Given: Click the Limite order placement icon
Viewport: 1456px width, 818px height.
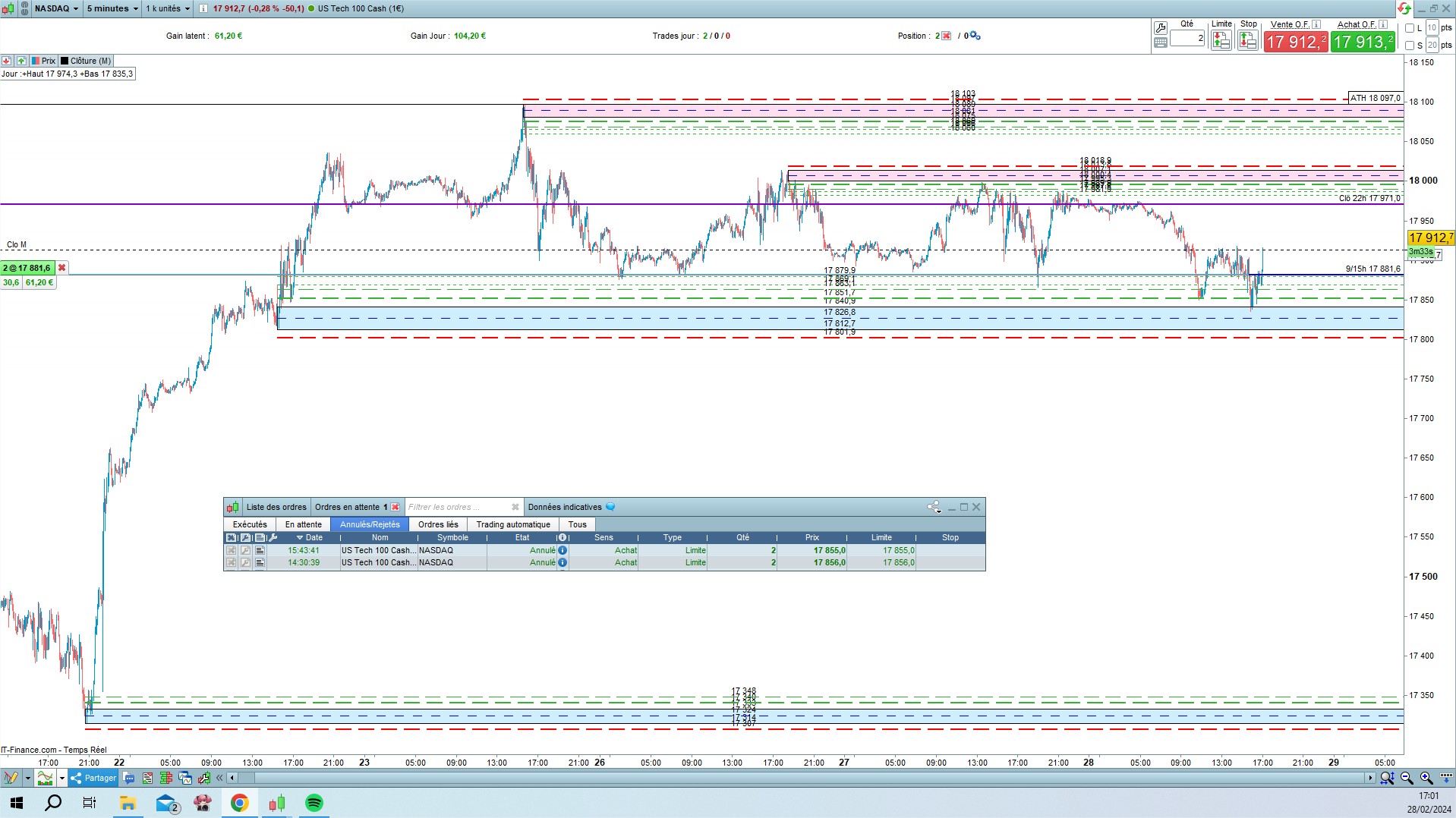Looking at the screenshot, I should 1221,41.
